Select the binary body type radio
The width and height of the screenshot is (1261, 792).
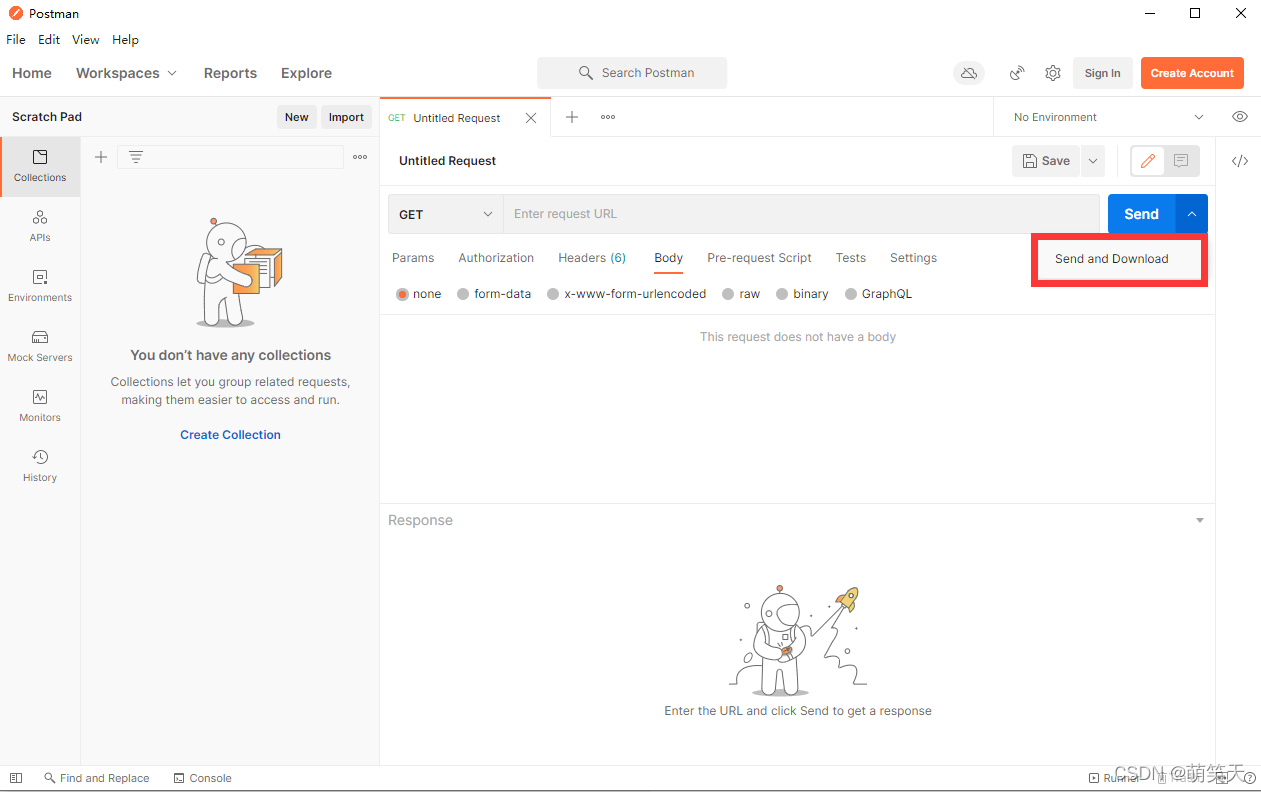tap(782, 294)
